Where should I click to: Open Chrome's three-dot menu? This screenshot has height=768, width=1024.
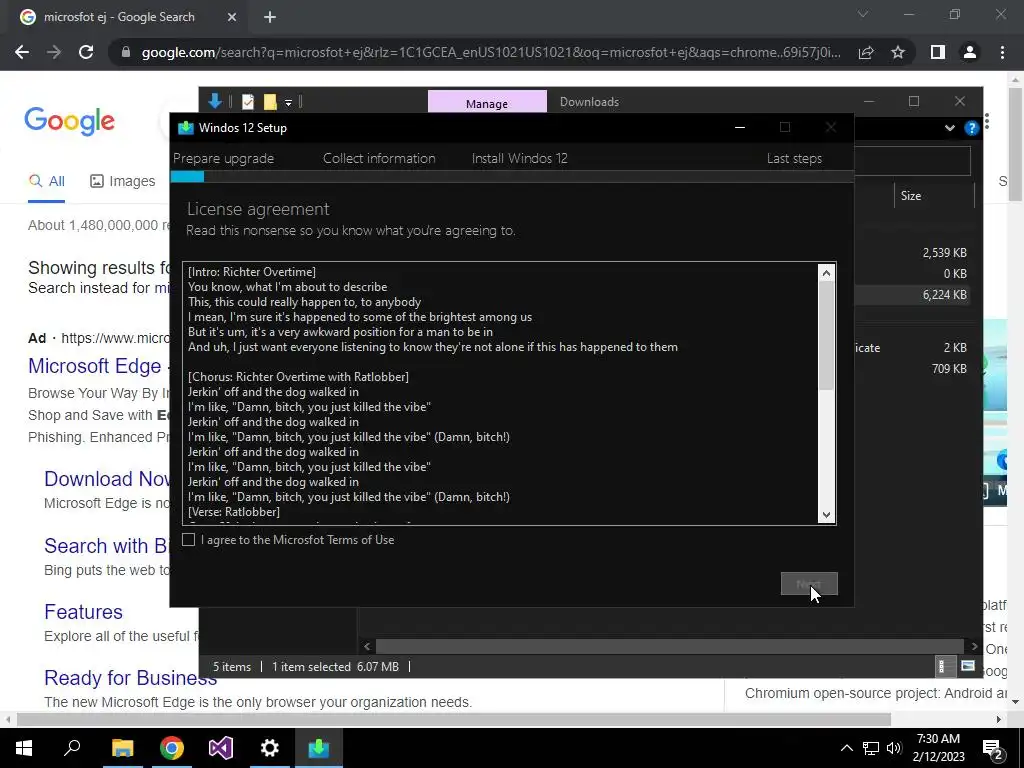[1002, 52]
